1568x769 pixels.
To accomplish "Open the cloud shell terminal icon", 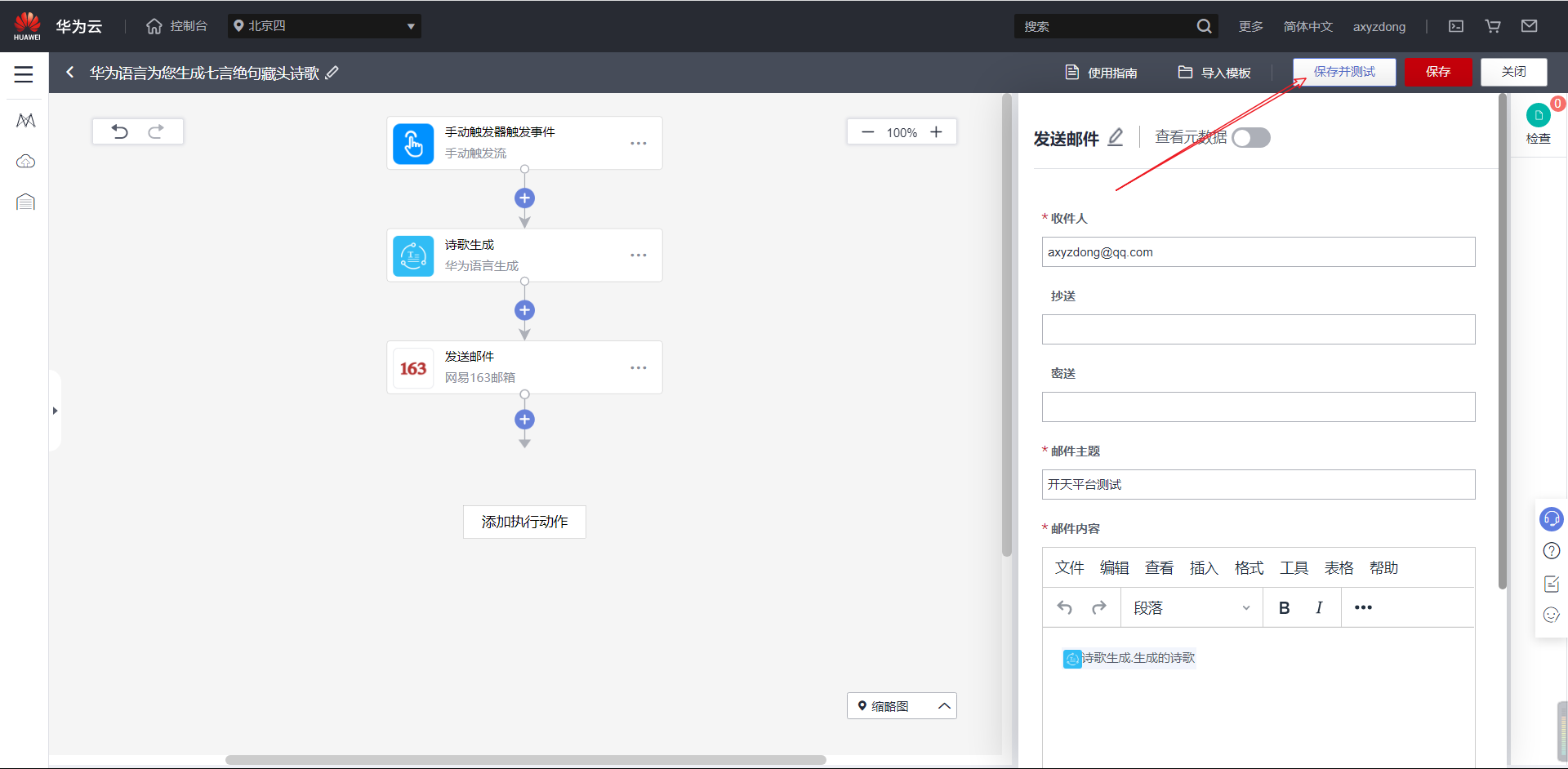I will pyautogui.click(x=1456, y=26).
